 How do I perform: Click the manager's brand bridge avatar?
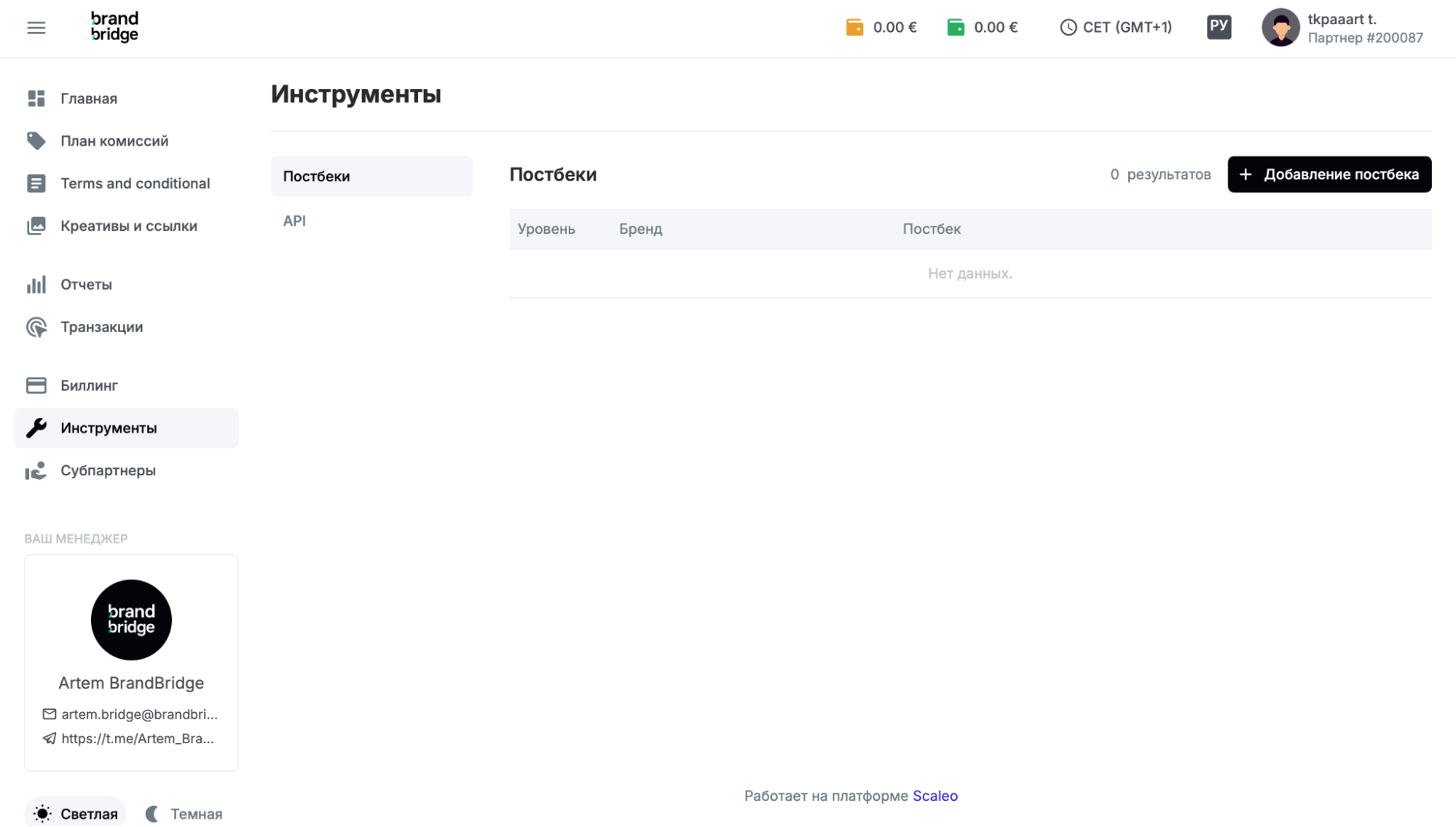click(131, 620)
